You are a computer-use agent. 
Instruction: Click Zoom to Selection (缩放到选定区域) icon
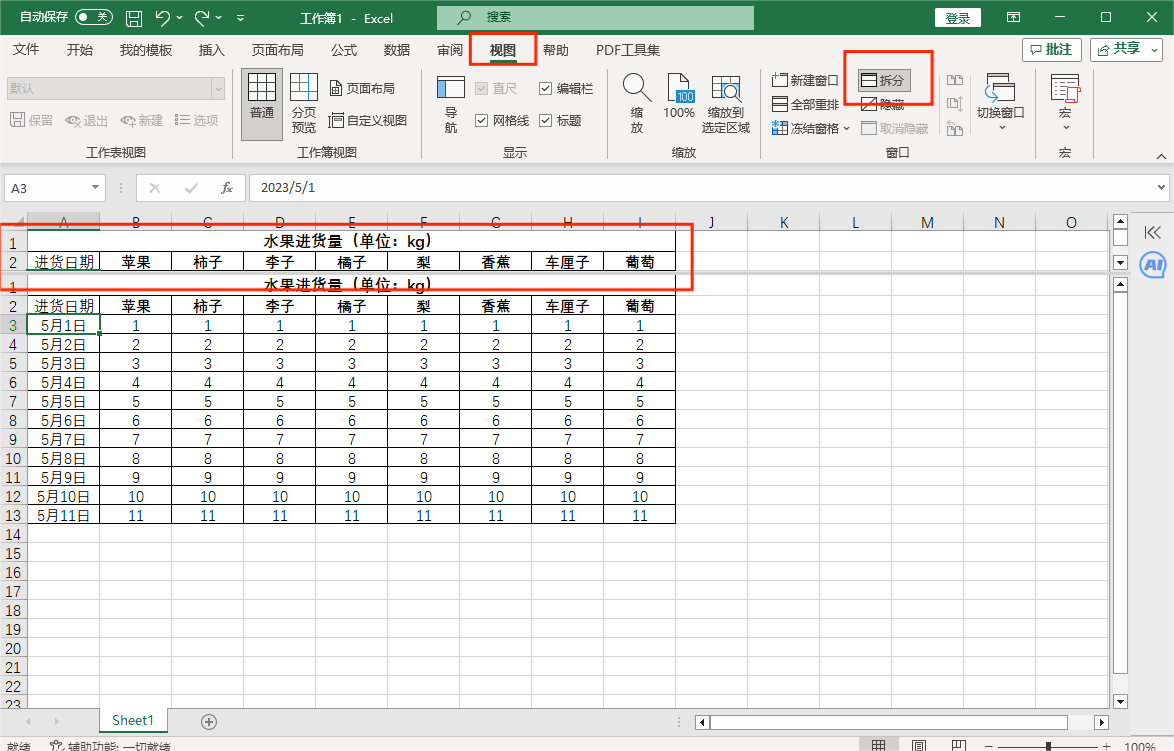725,90
